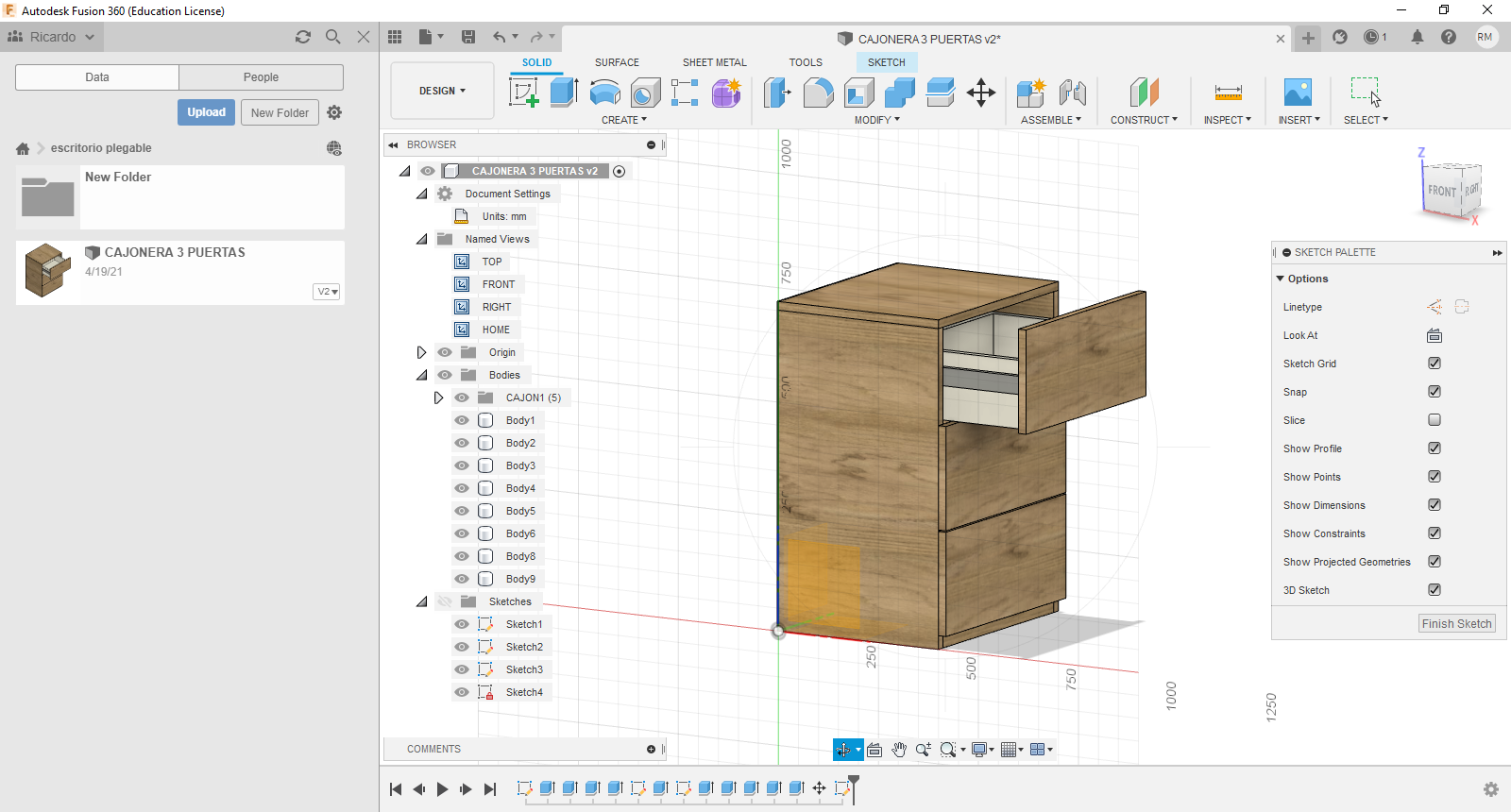The width and height of the screenshot is (1511, 812).
Task: Open the DESIGN workspace dropdown
Action: [442, 91]
